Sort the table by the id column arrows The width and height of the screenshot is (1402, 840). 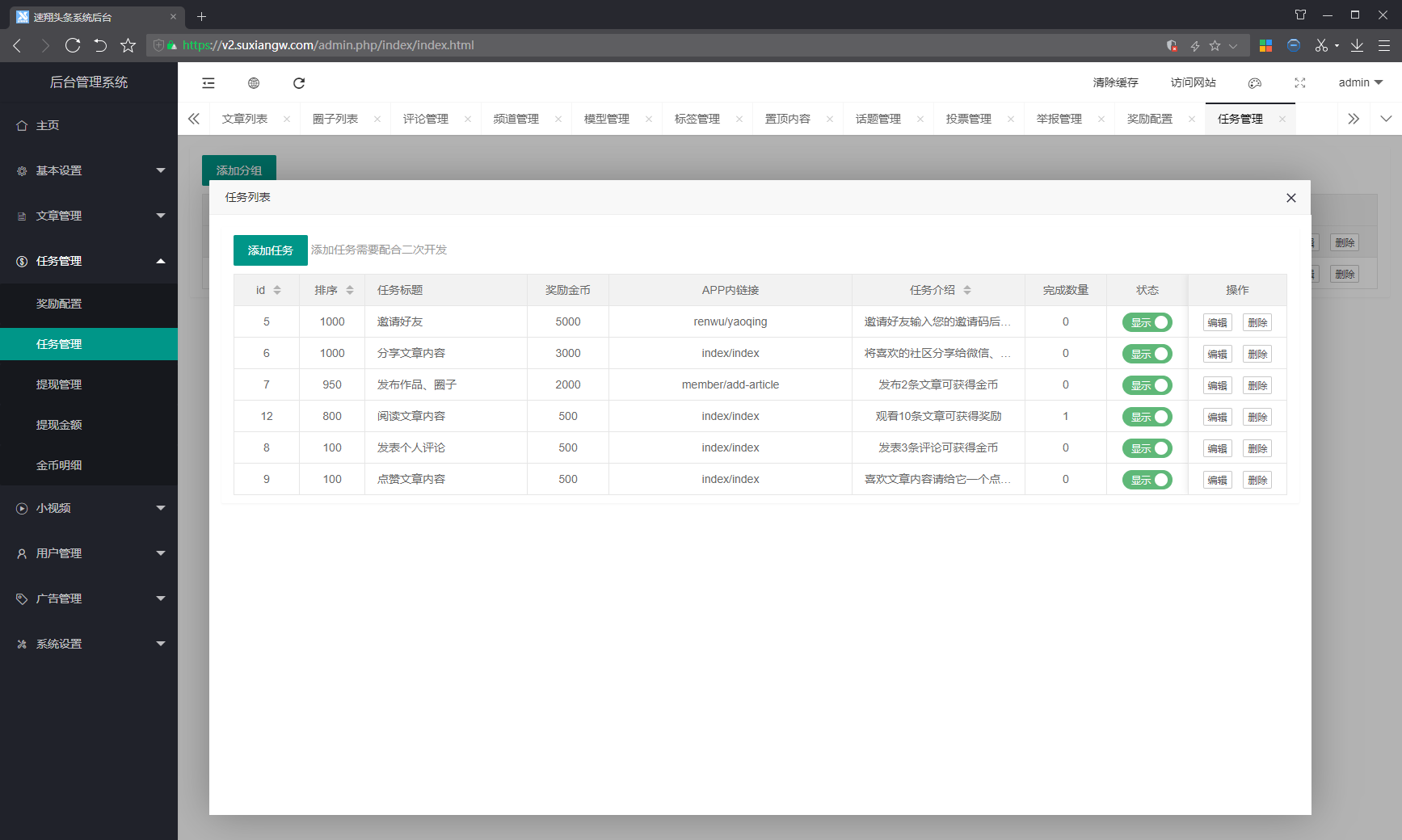tap(277, 290)
